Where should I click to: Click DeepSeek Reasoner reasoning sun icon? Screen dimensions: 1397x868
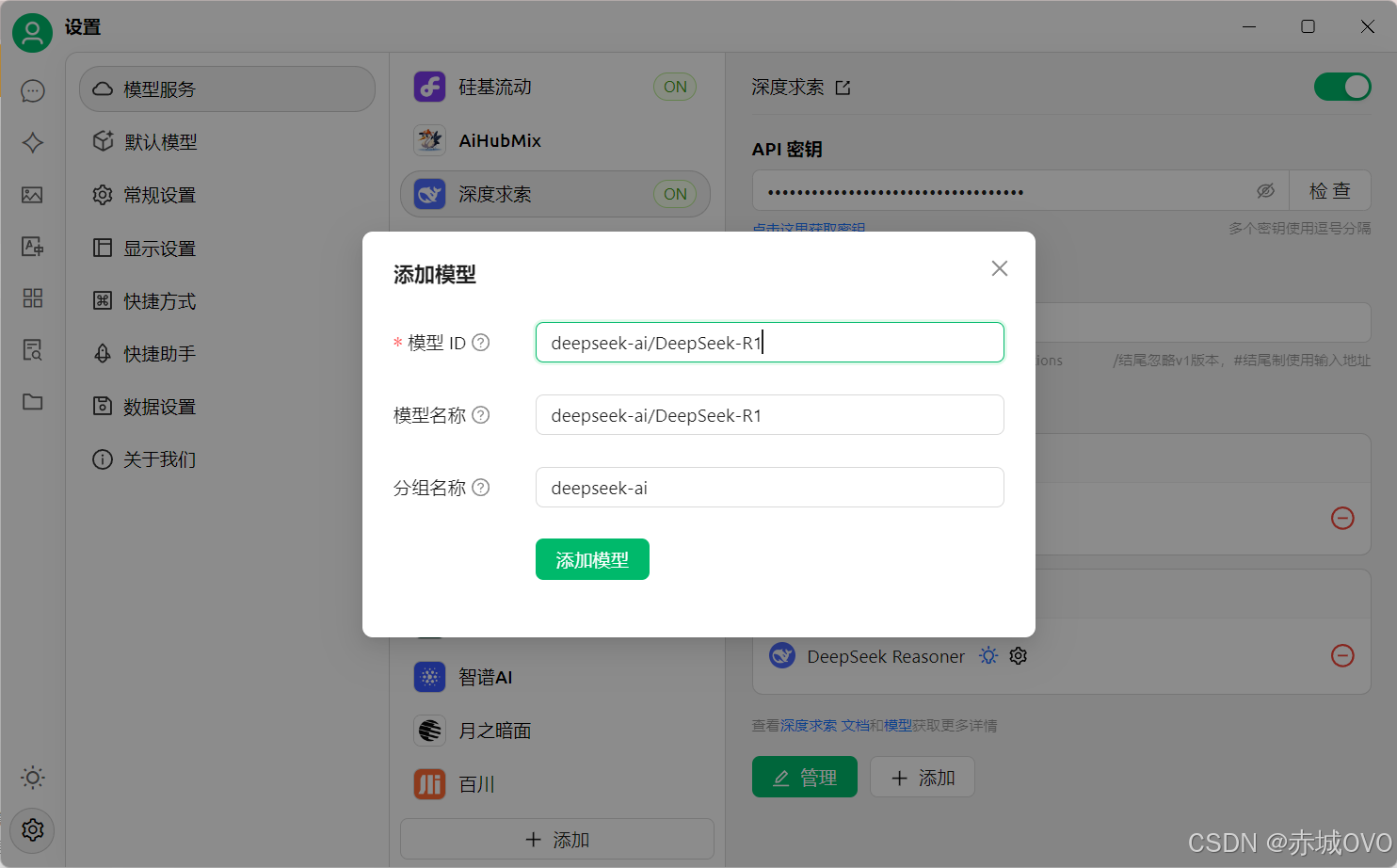988,655
